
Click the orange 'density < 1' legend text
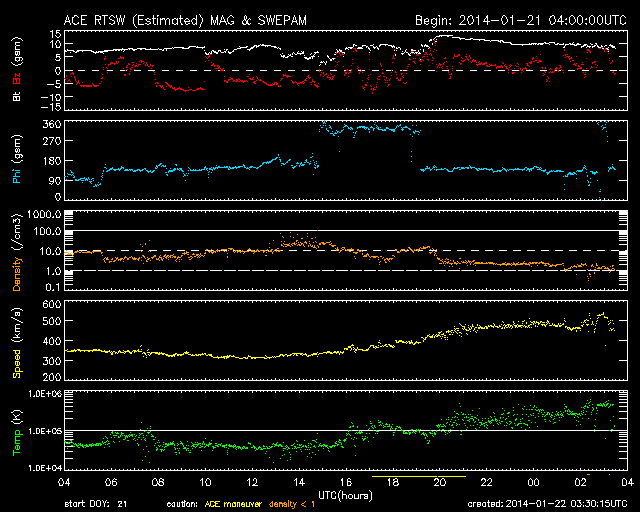pos(292,504)
